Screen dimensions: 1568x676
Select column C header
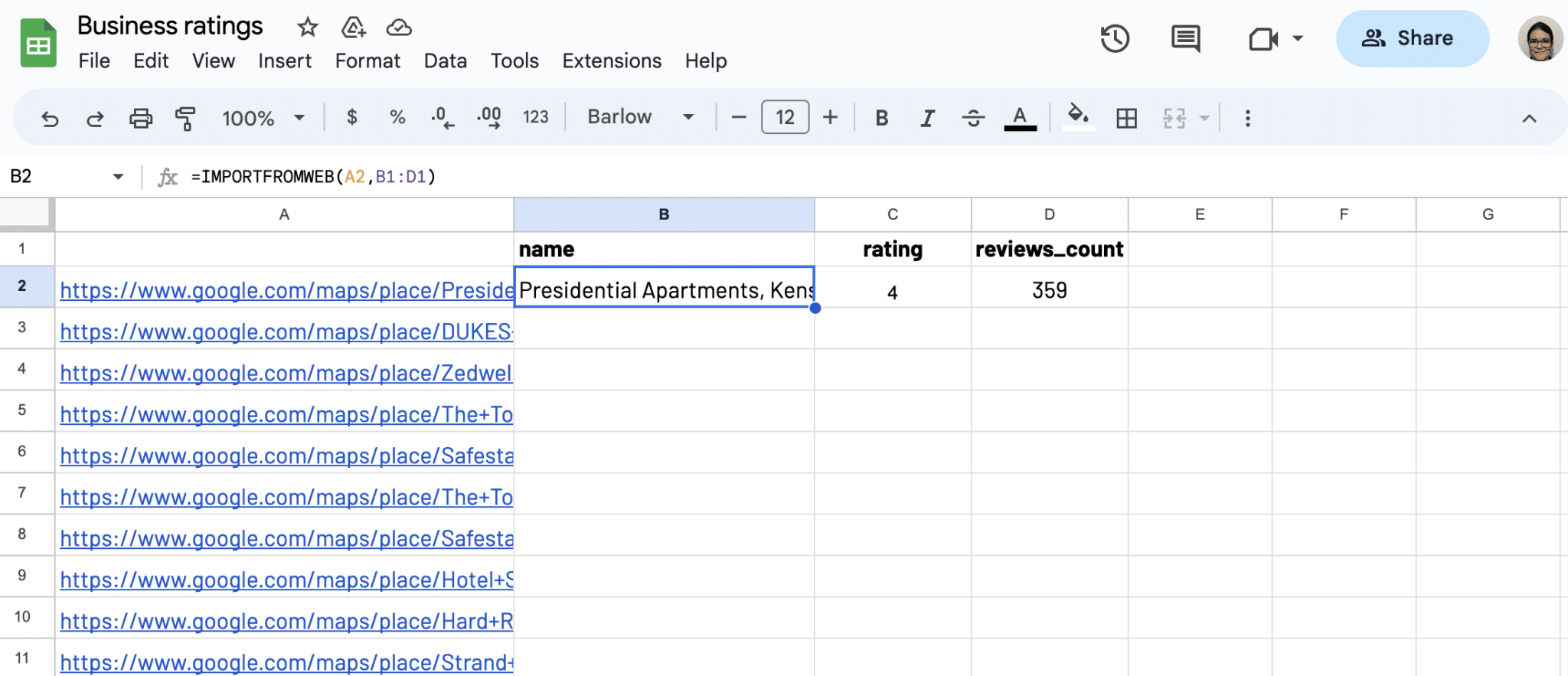[x=893, y=214]
